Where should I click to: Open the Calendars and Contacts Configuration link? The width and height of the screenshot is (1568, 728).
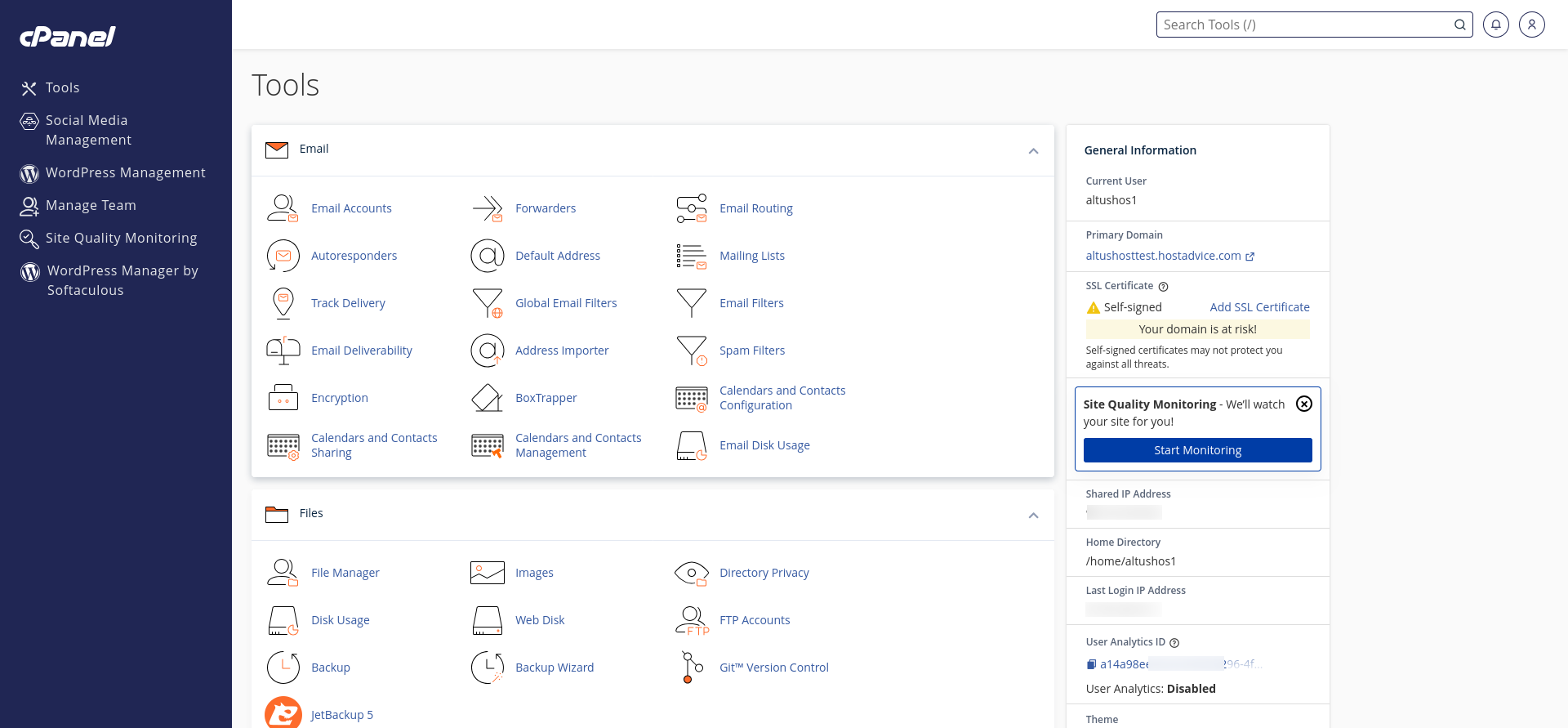(782, 398)
